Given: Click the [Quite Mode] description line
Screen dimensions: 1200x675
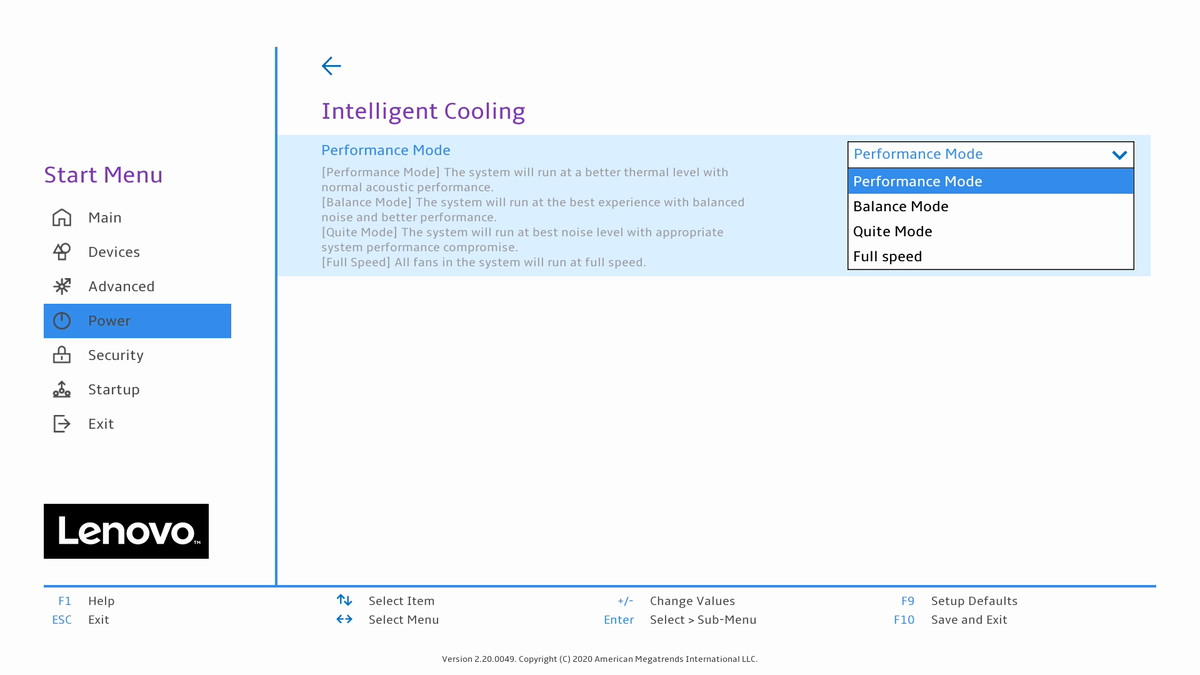Looking at the screenshot, I should tap(522, 239).
